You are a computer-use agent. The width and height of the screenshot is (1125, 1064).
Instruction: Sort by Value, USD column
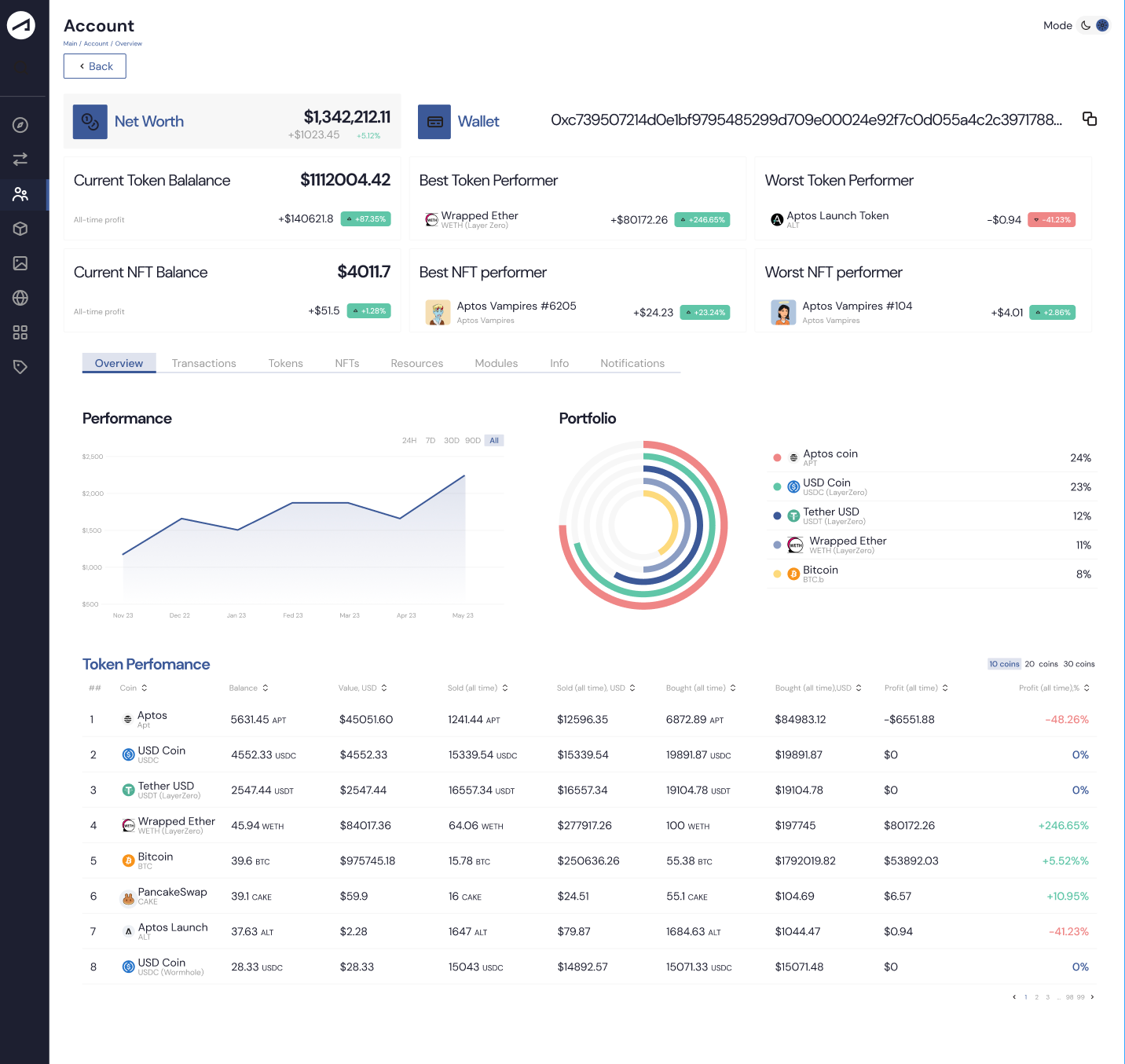[362, 688]
